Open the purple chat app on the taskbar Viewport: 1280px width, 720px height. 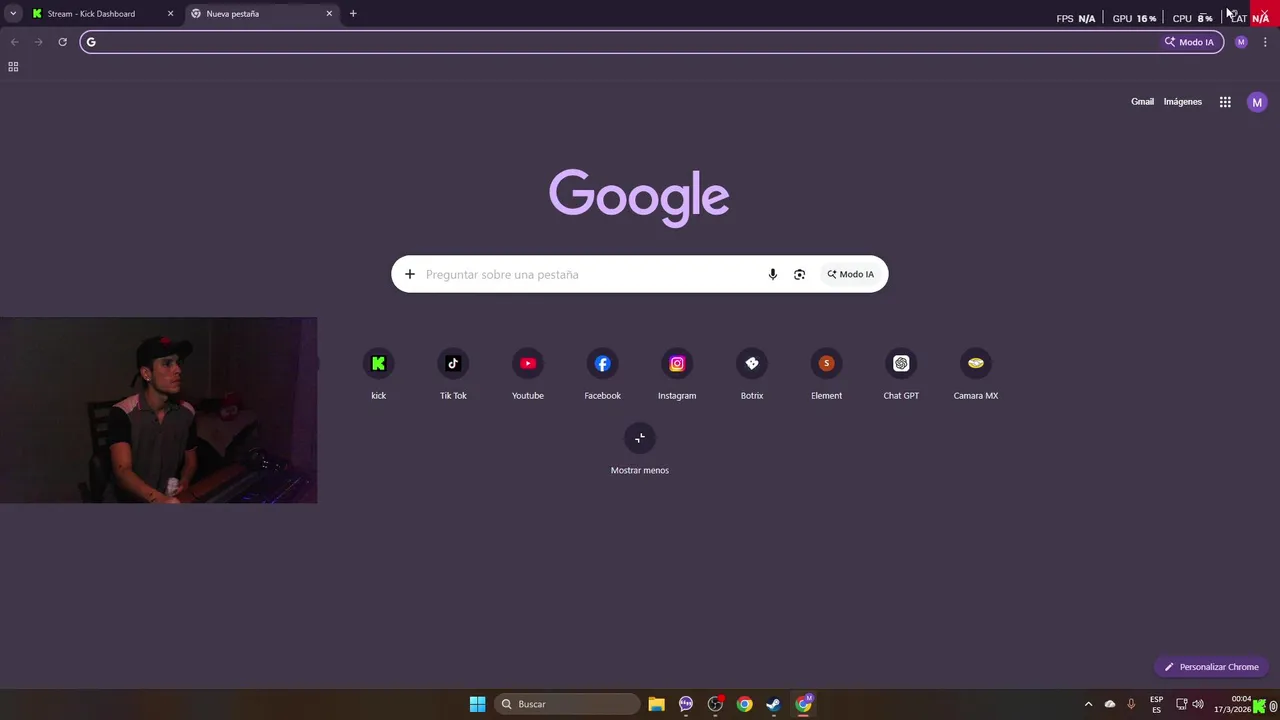(x=686, y=704)
